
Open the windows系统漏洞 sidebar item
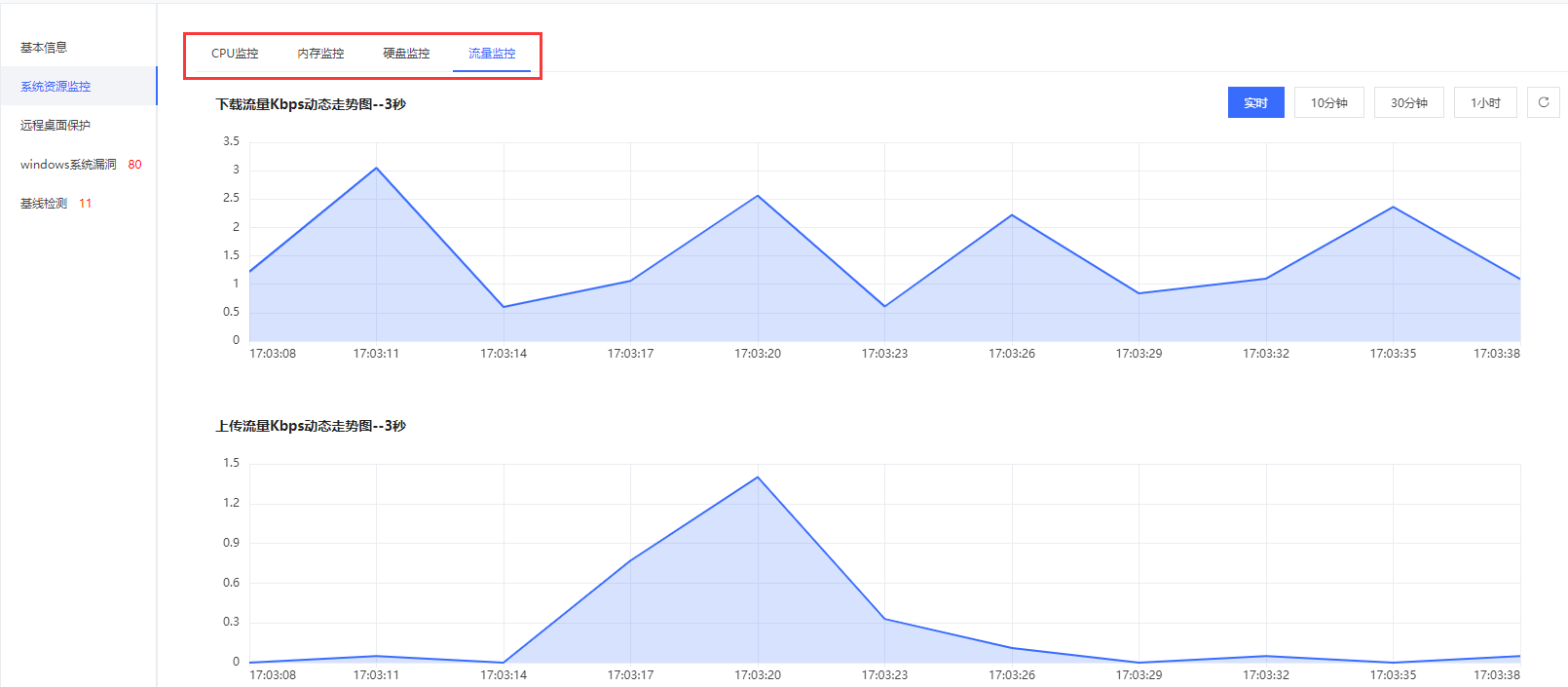tap(68, 165)
